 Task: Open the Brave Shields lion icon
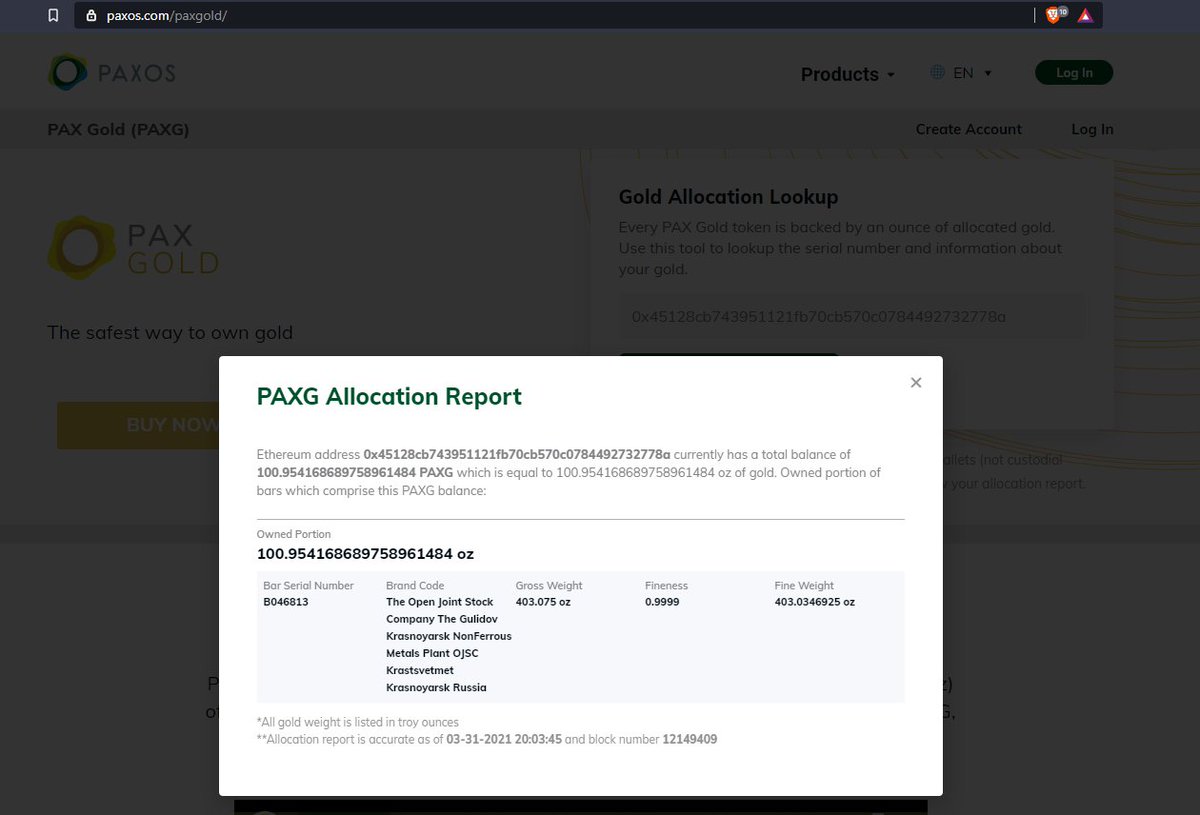tap(1054, 15)
